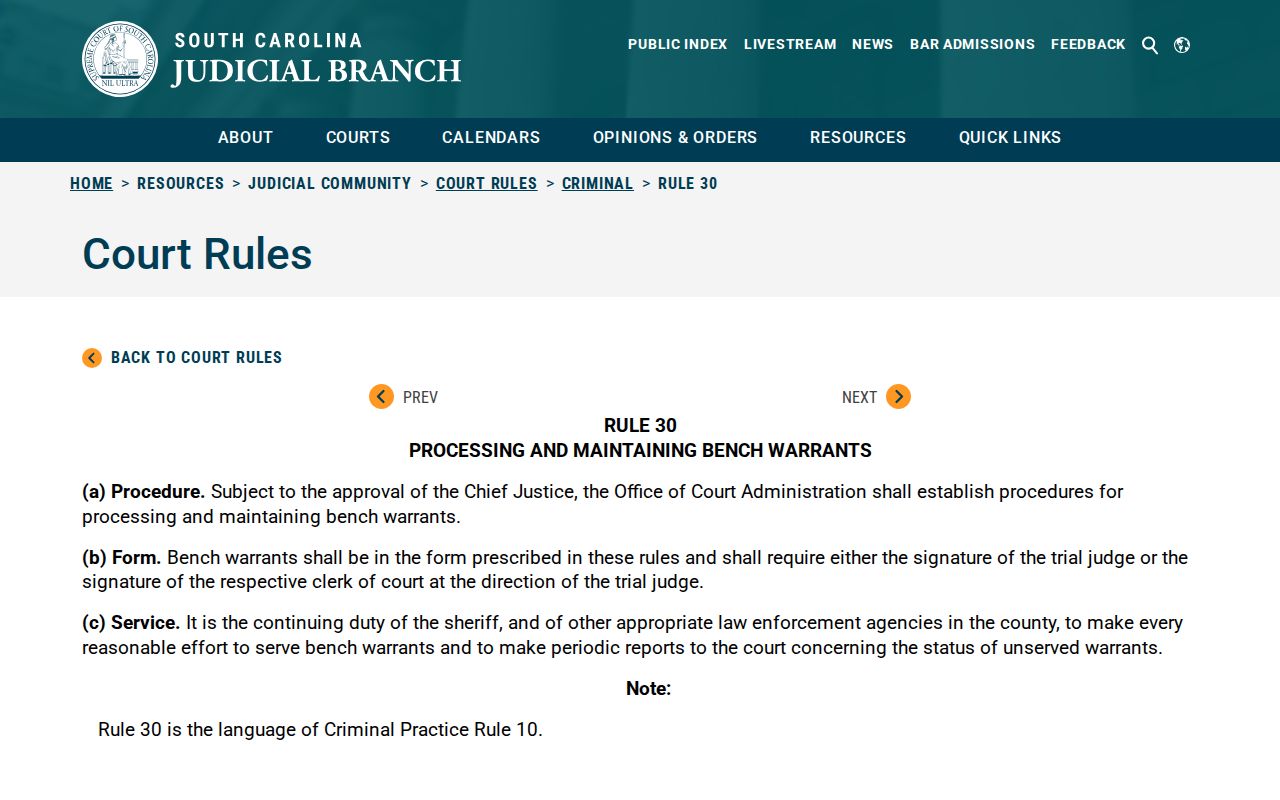This screenshot has width=1280, height=800.
Task: Open the RESOURCES navigation menu
Action: coord(858,138)
